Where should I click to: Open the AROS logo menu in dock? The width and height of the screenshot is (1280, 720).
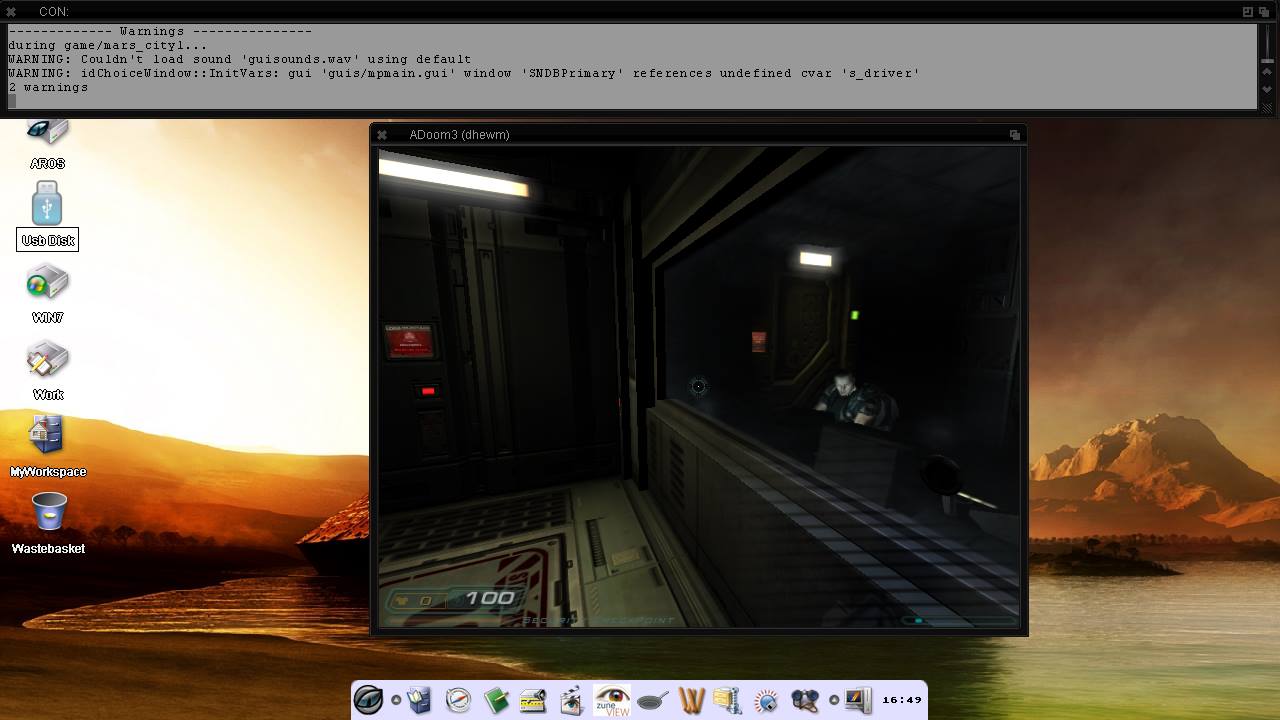coord(368,700)
